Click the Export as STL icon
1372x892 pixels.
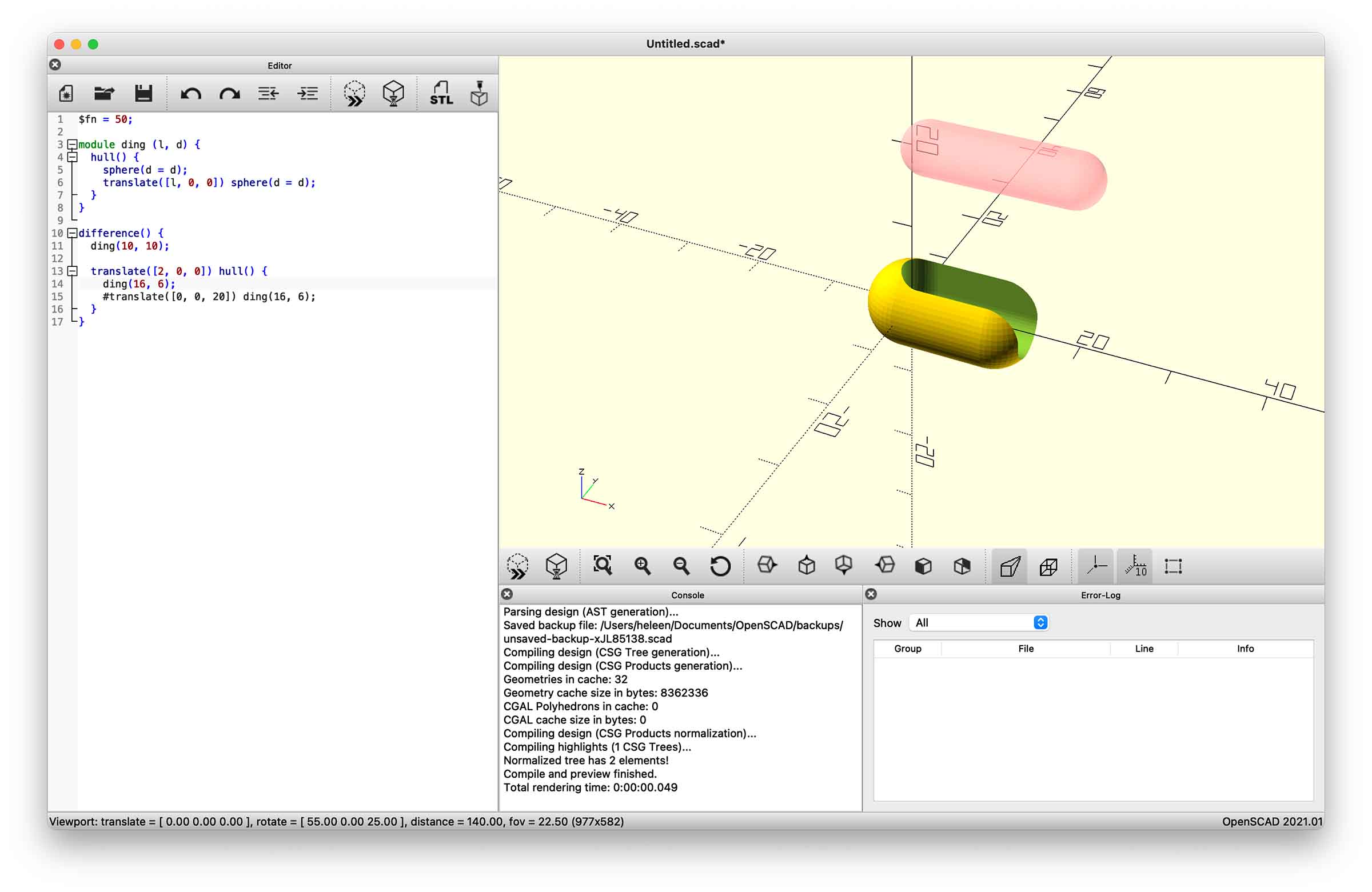point(441,93)
